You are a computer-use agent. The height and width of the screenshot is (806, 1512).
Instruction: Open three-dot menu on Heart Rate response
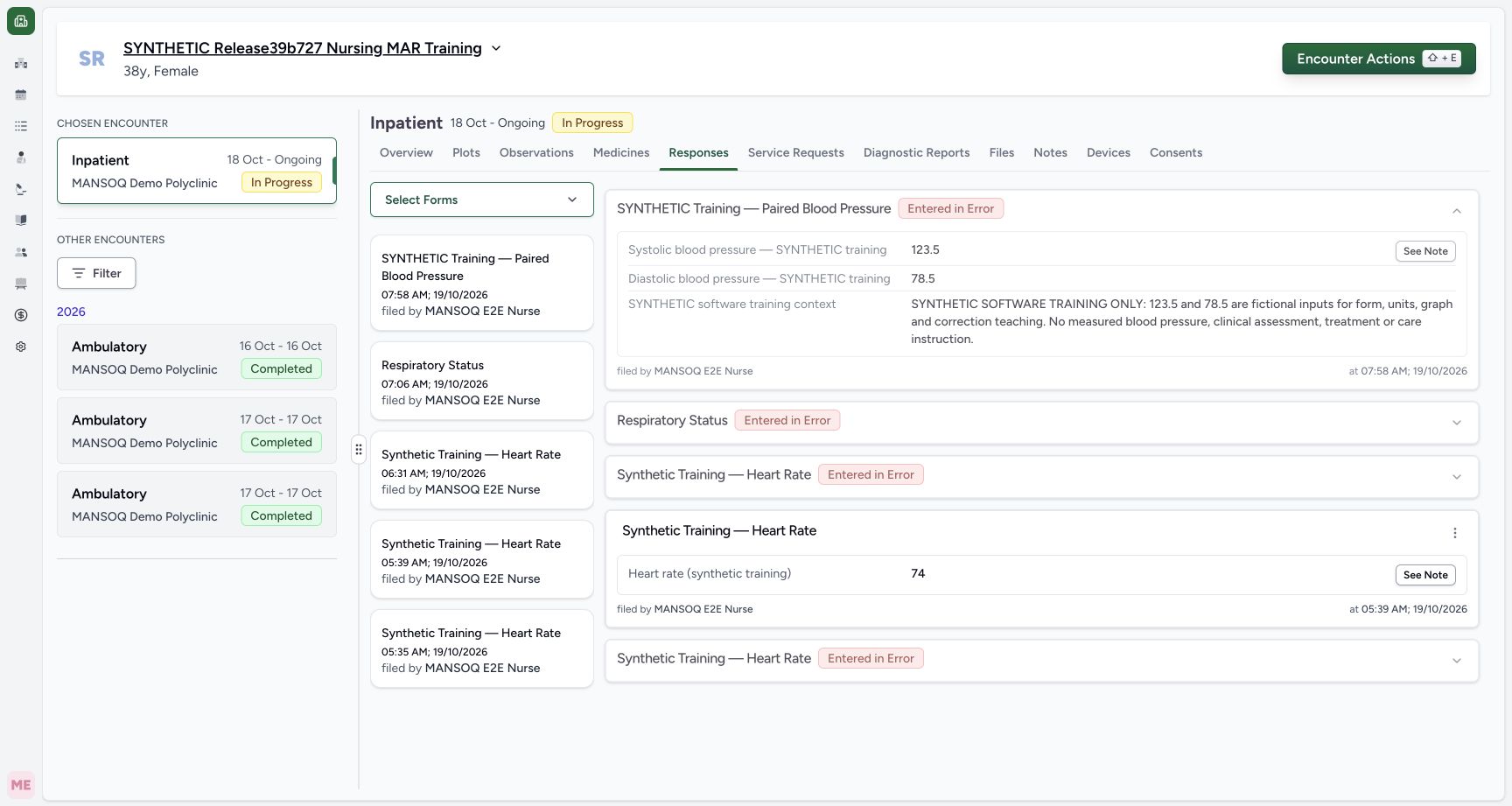(1455, 533)
